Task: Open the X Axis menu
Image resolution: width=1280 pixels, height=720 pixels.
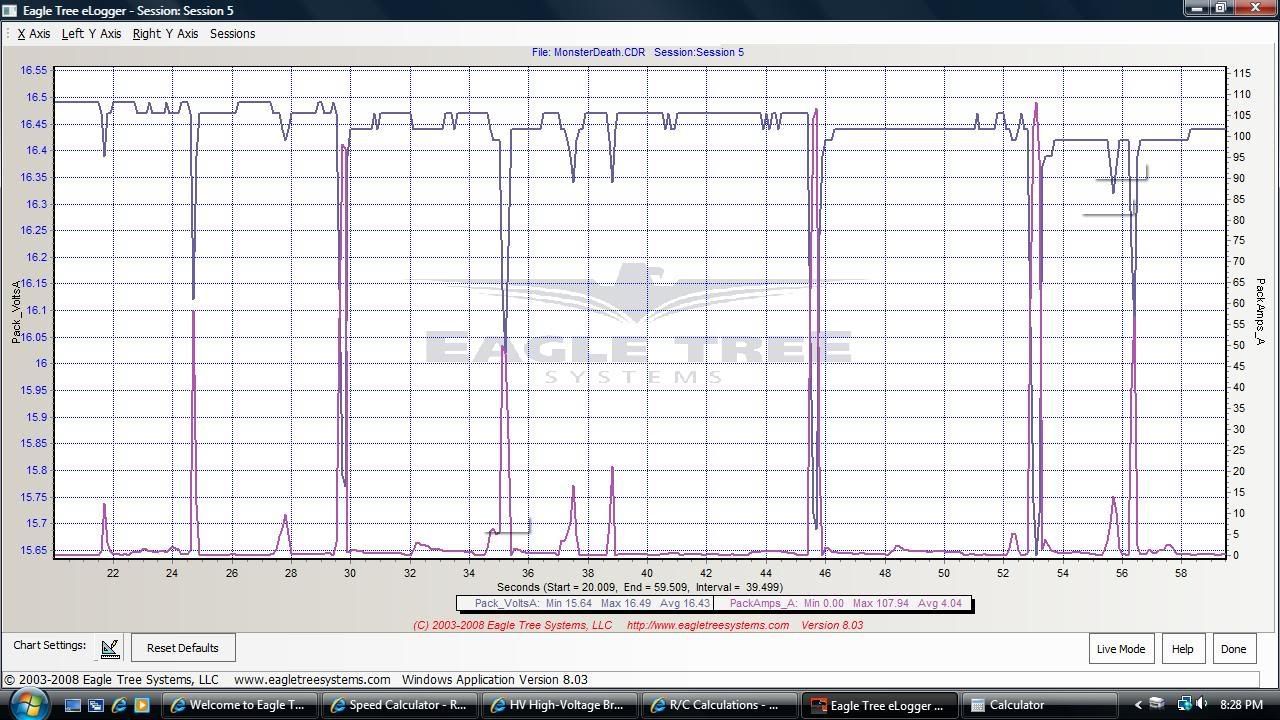Action: click(34, 34)
